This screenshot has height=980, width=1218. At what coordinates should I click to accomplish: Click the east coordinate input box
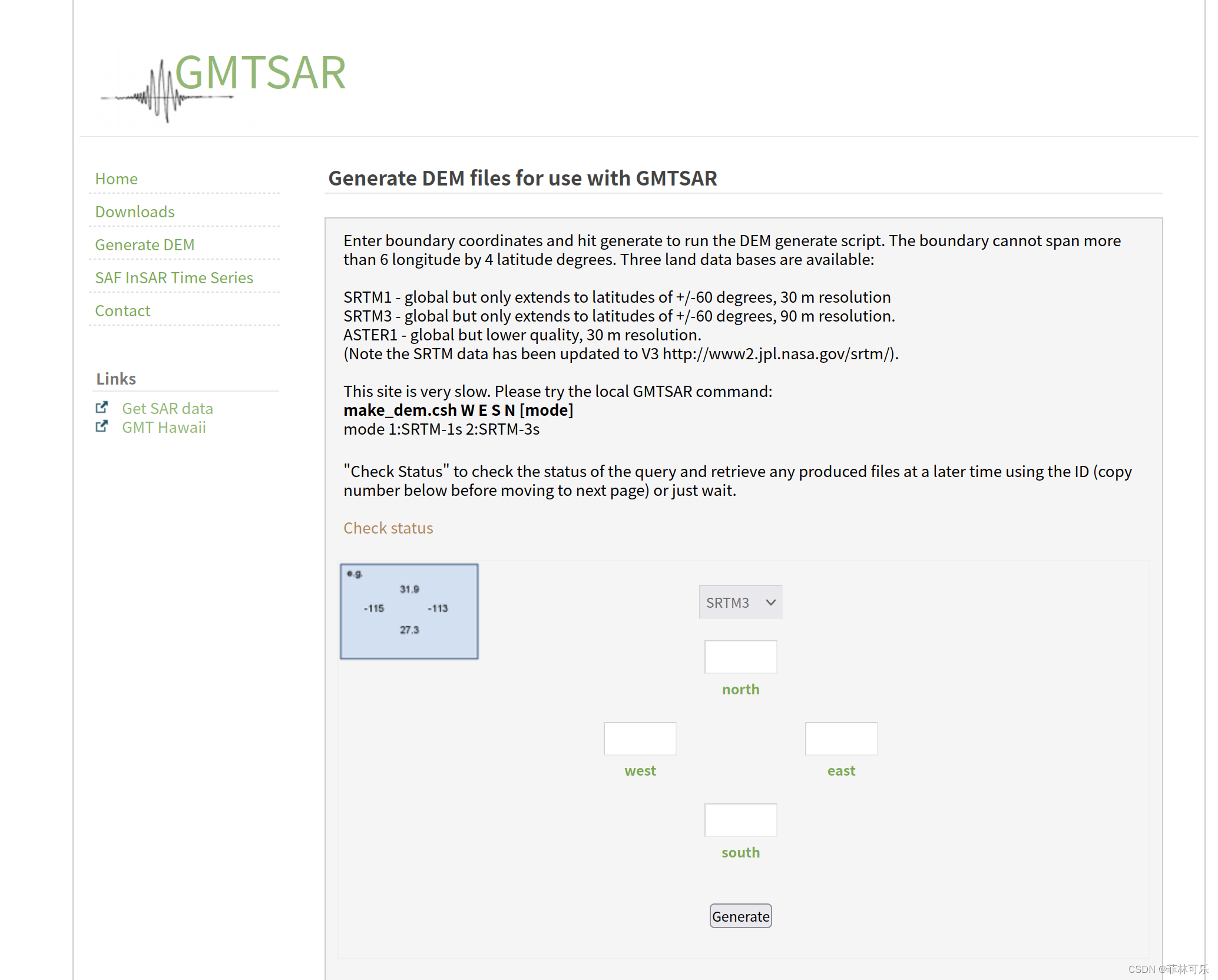[841, 739]
